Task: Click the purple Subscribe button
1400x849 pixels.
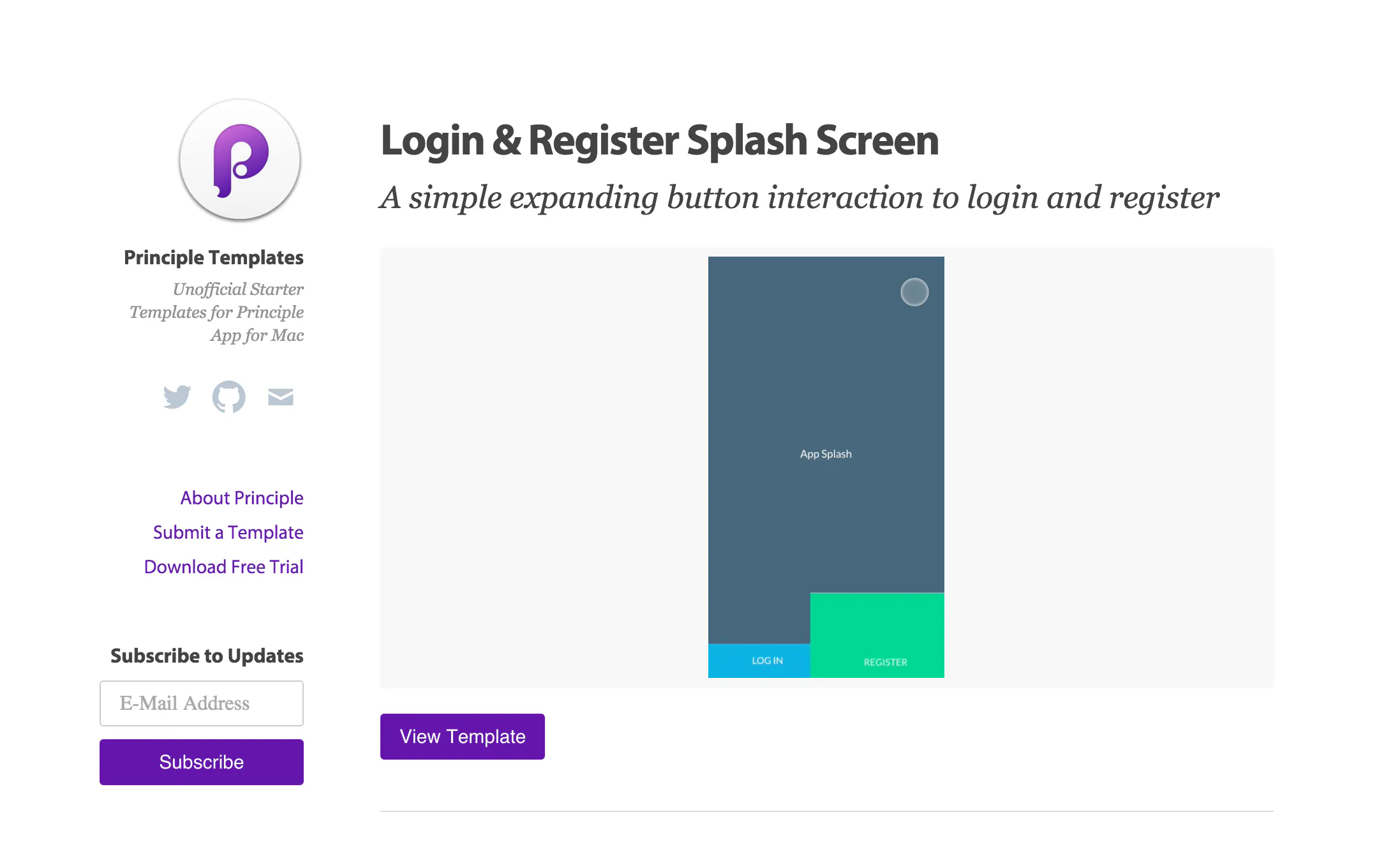Action: pyautogui.click(x=202, y=762)
